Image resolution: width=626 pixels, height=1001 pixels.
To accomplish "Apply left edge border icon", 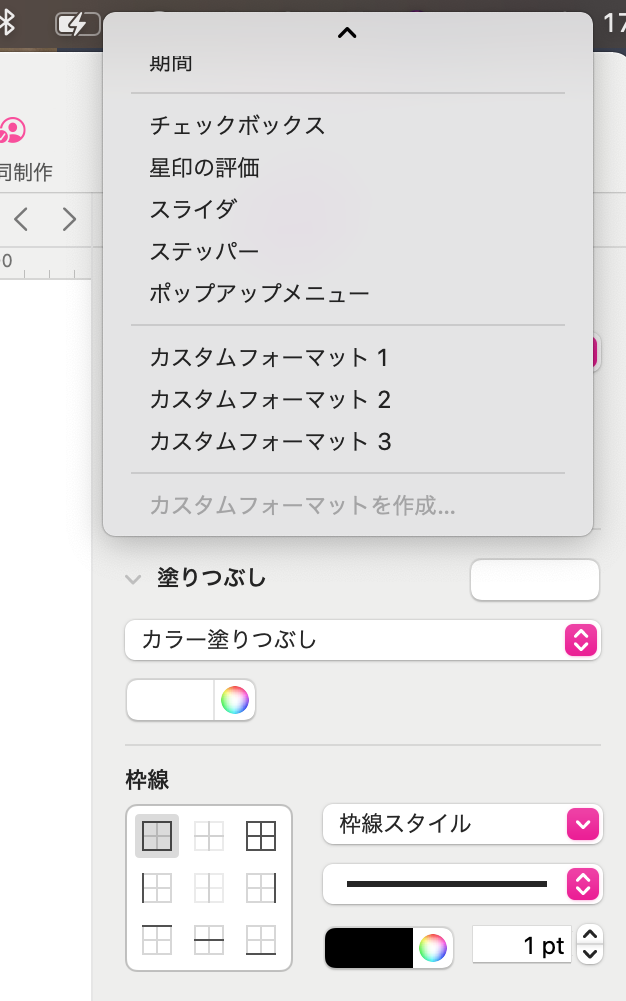I will [157, 888].
